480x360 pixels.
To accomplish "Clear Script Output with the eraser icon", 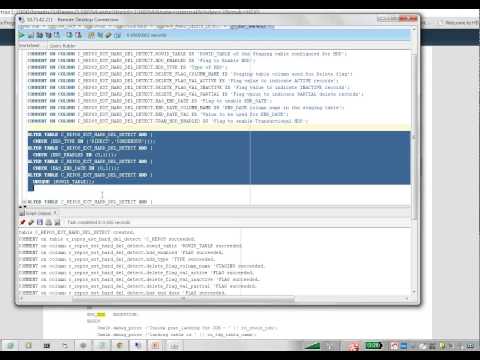I will (x=31, y=222).
